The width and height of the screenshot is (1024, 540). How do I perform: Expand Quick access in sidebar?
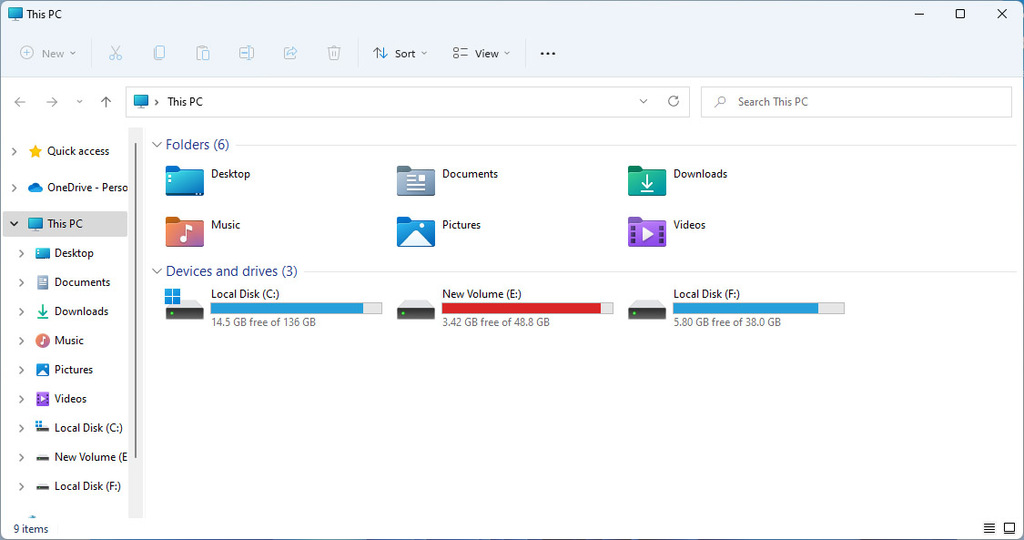coord(14,151)
